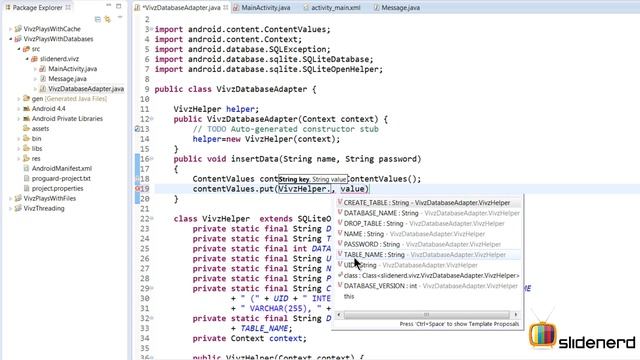Click VivzPlaysWithCache project icon
This screenshot has height=360, width=640.
(18, 29)
